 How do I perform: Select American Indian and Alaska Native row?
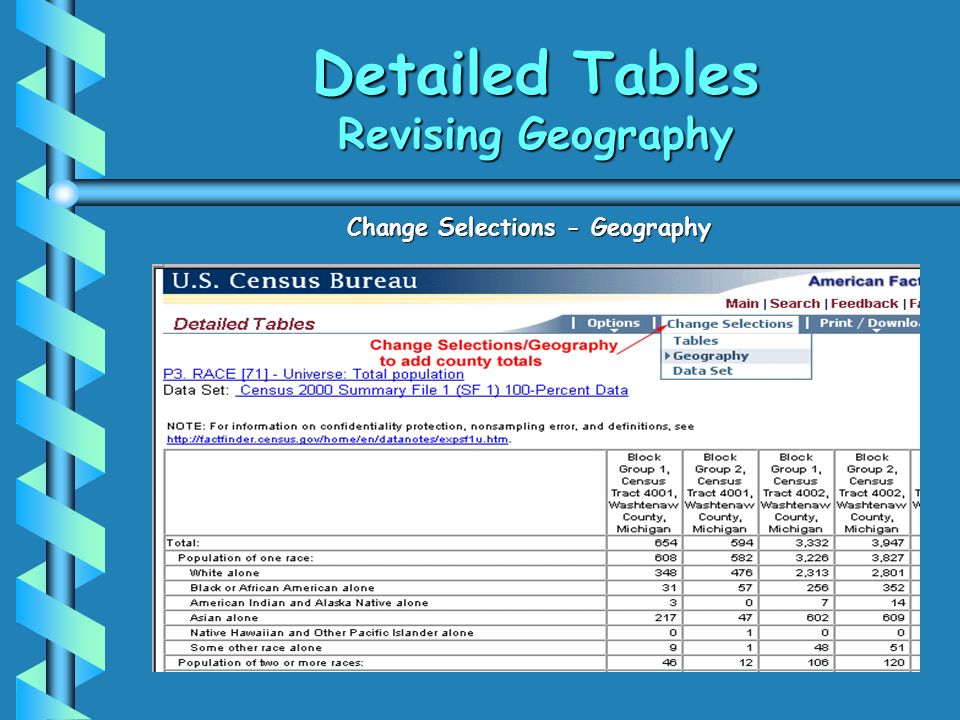(309, 603)
